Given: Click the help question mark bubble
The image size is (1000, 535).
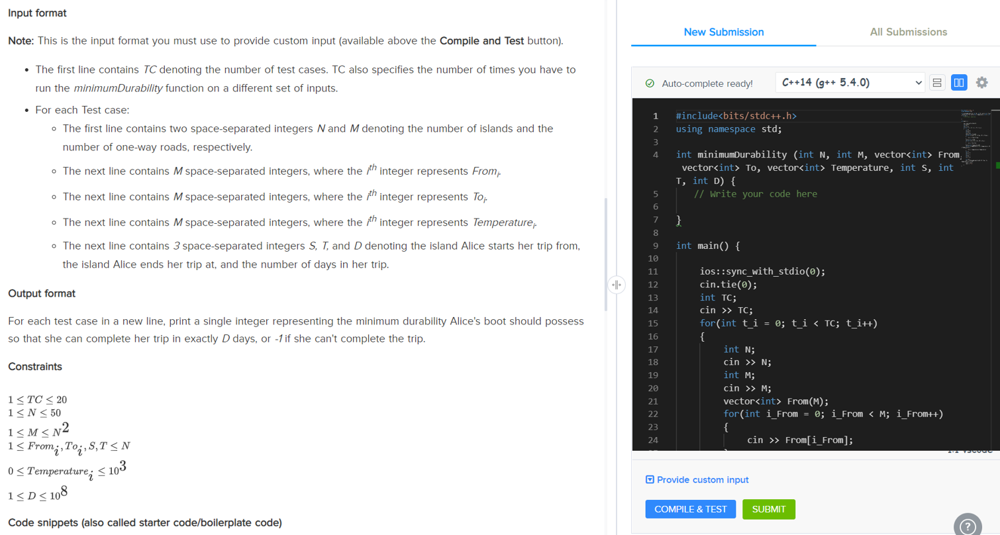Looking at the screenshot, I should coord(967,525).
